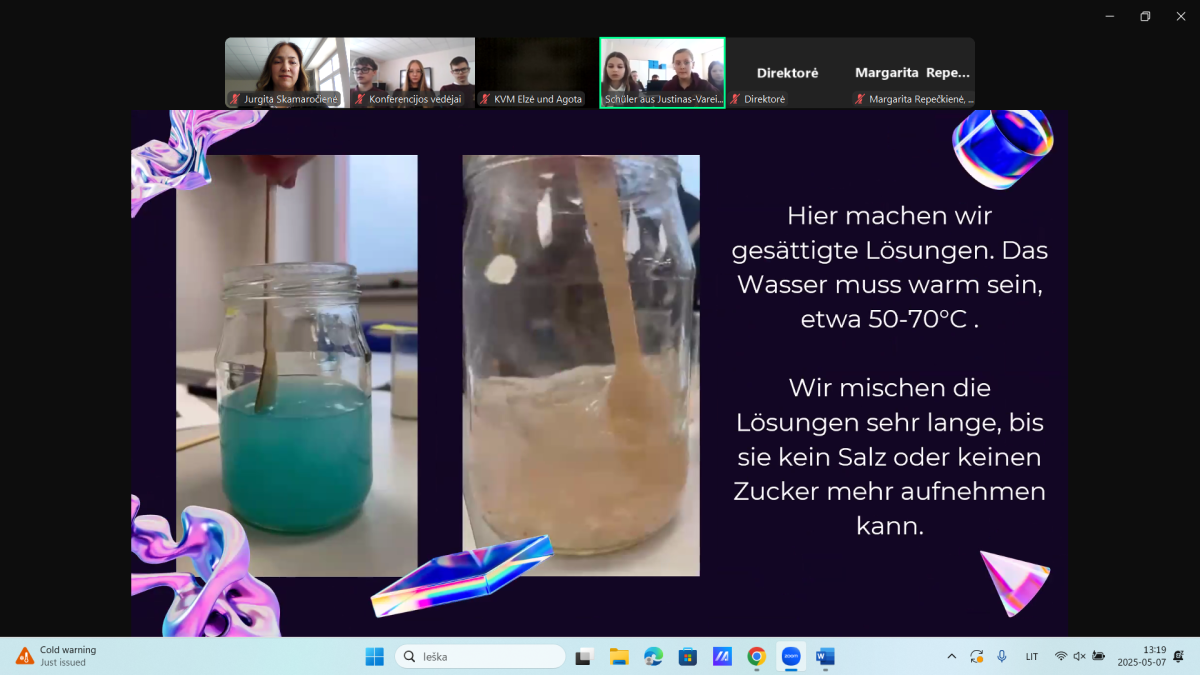Select the Direktorė participant tile
This screenshot has height=675, width=1200.
(787, 73)
